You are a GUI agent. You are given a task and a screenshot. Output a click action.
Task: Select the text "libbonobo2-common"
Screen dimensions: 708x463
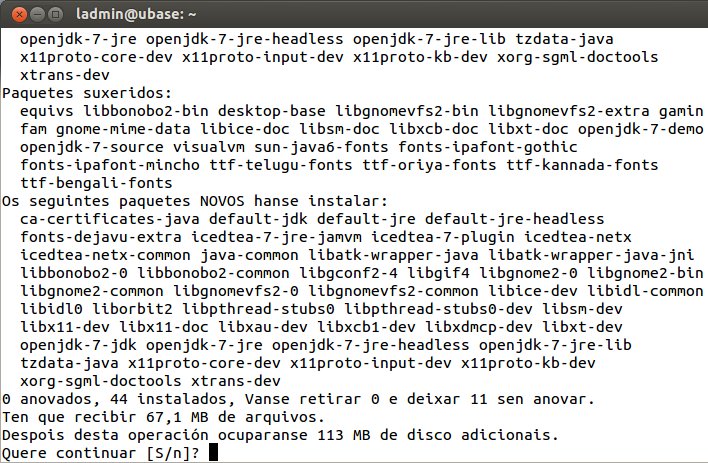pos(213,273)
